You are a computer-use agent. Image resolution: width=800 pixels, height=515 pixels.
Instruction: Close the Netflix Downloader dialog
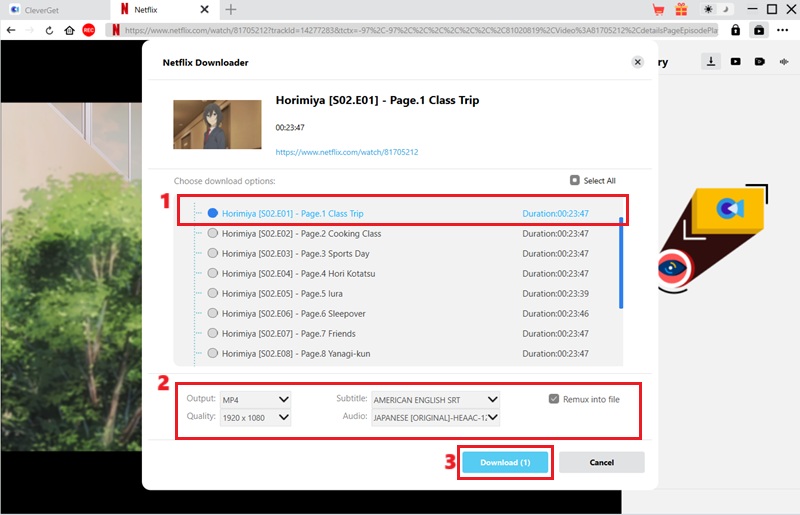[x=637, y=62]
